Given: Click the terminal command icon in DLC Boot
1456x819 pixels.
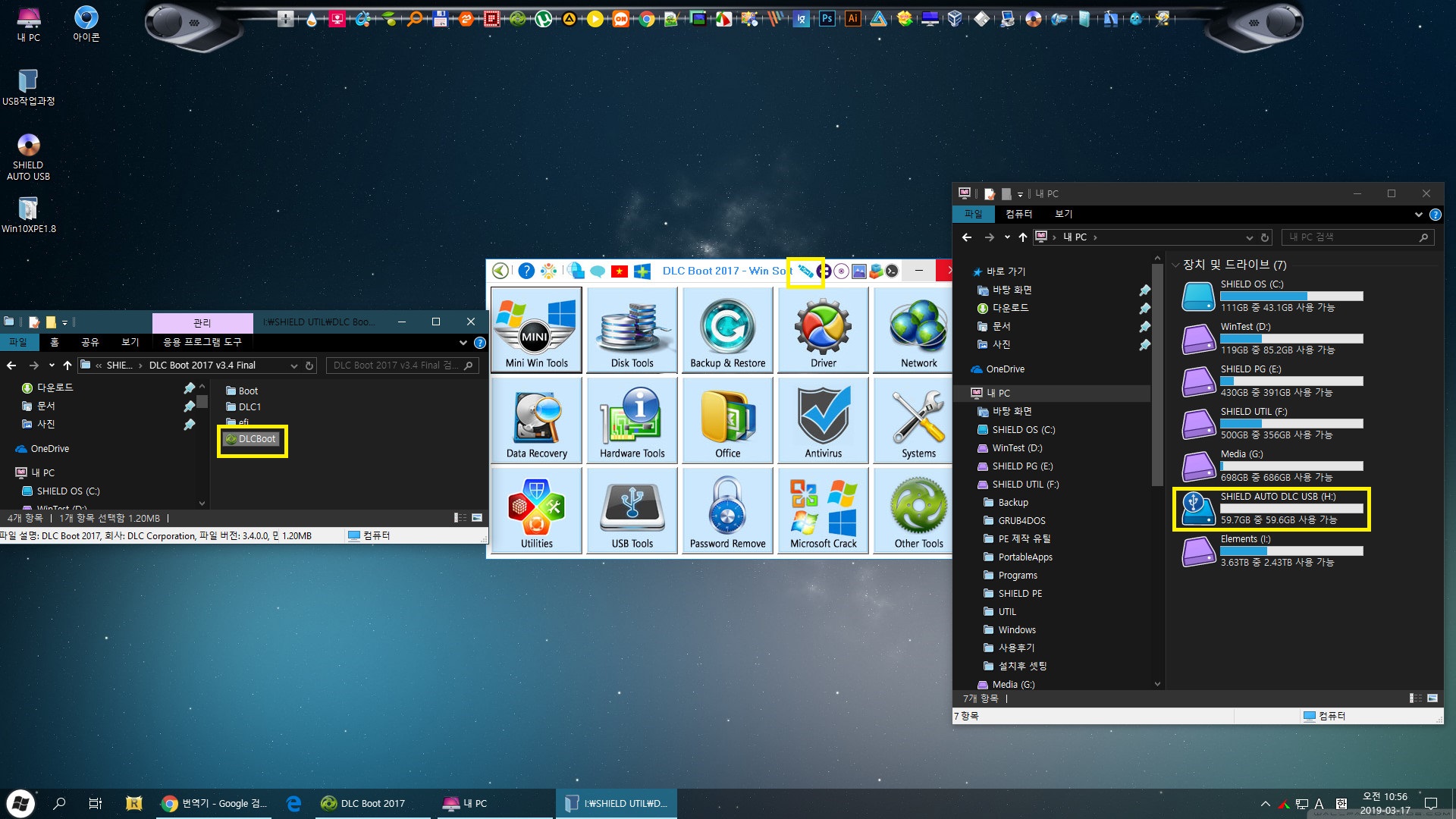Looking at the screenshot, I should pos(892,271).
